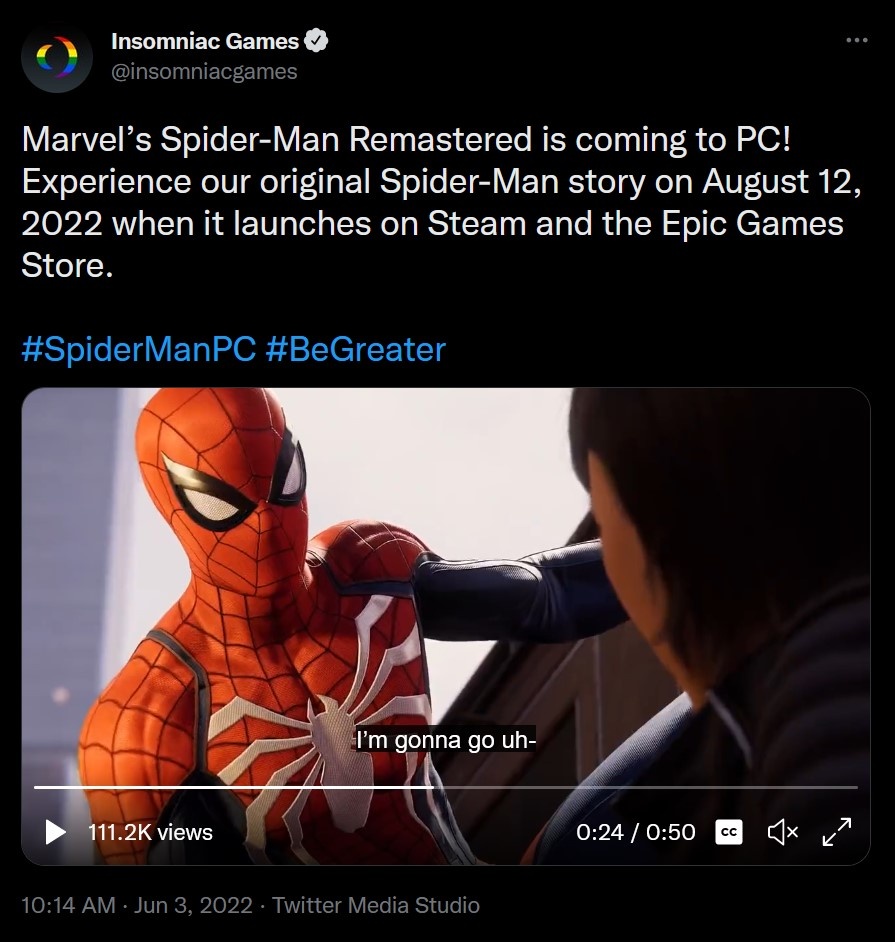Click the 0:24 / 0:50 video time display
The height and width of the screenshot is (942, 895).
(636, 831)
